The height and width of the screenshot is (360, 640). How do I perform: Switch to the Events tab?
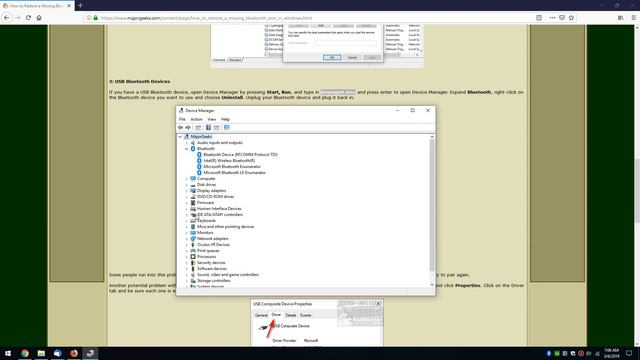[x=306, y=316]
